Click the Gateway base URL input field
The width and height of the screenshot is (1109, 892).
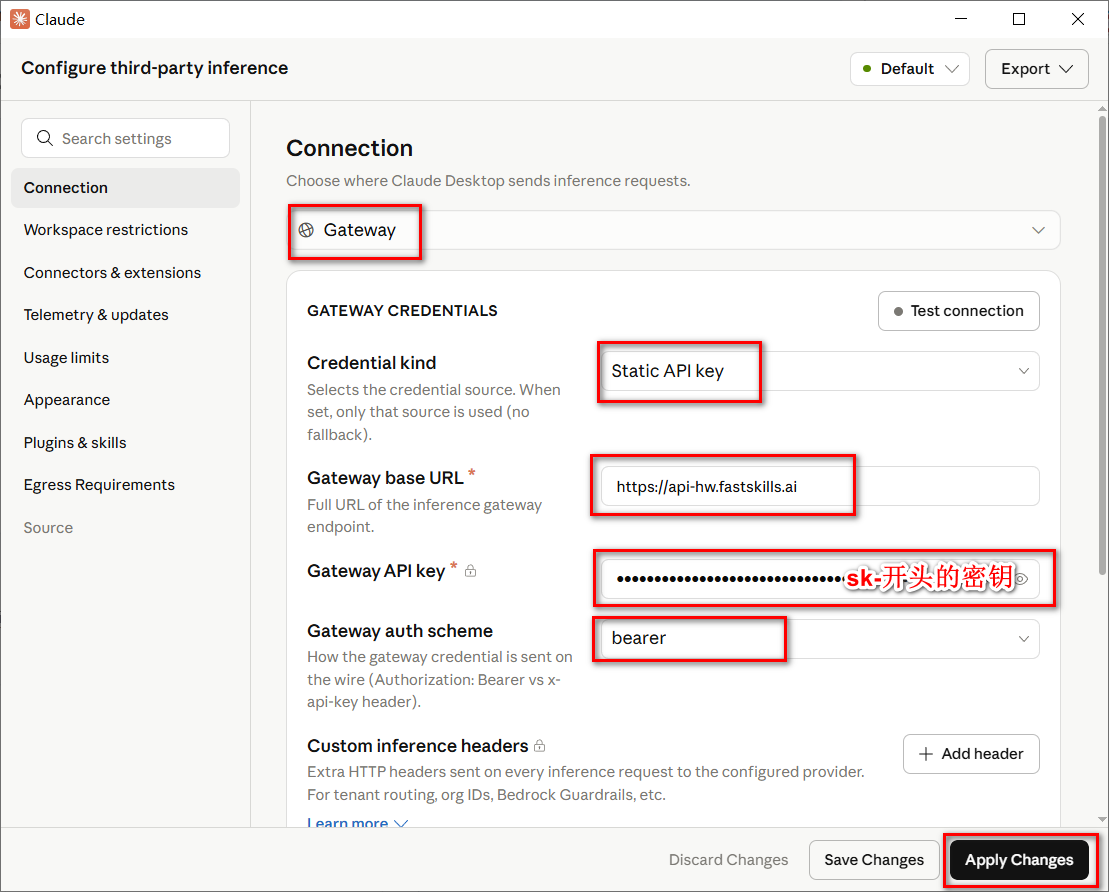820,486
